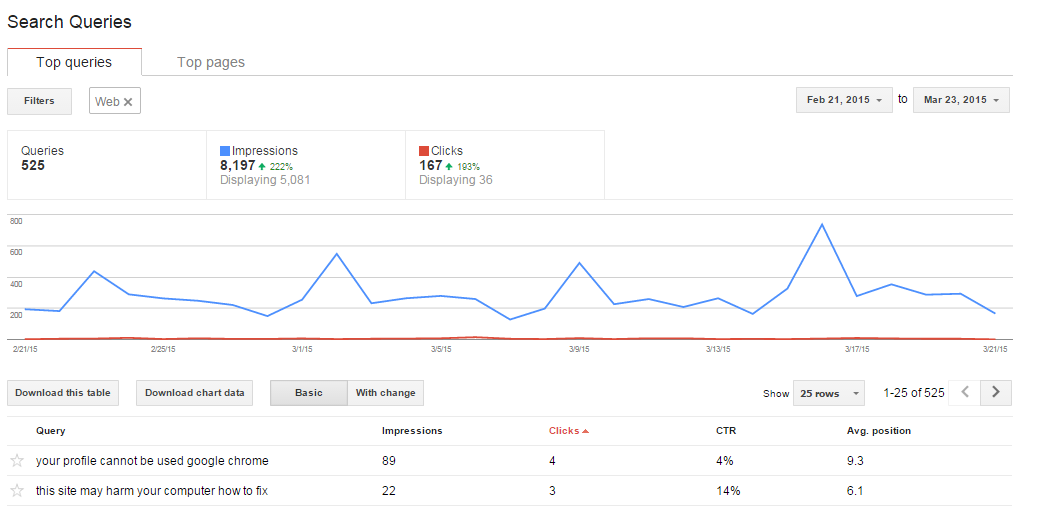Go to next page of results
This screenshot has height=511, width=1043.
(x=995, y=393)
